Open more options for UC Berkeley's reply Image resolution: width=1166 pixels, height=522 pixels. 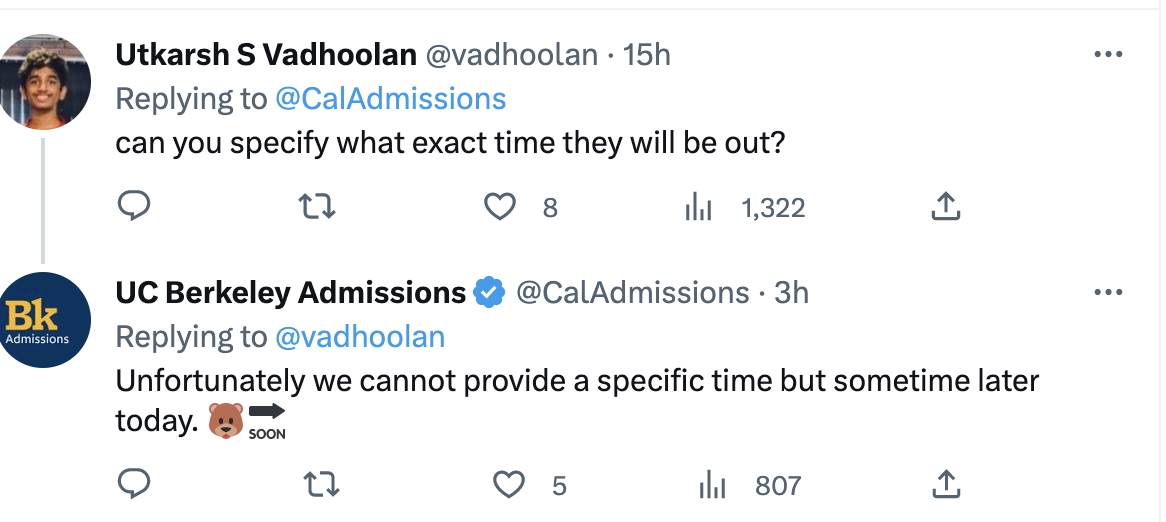click(x=1108, y=293)
